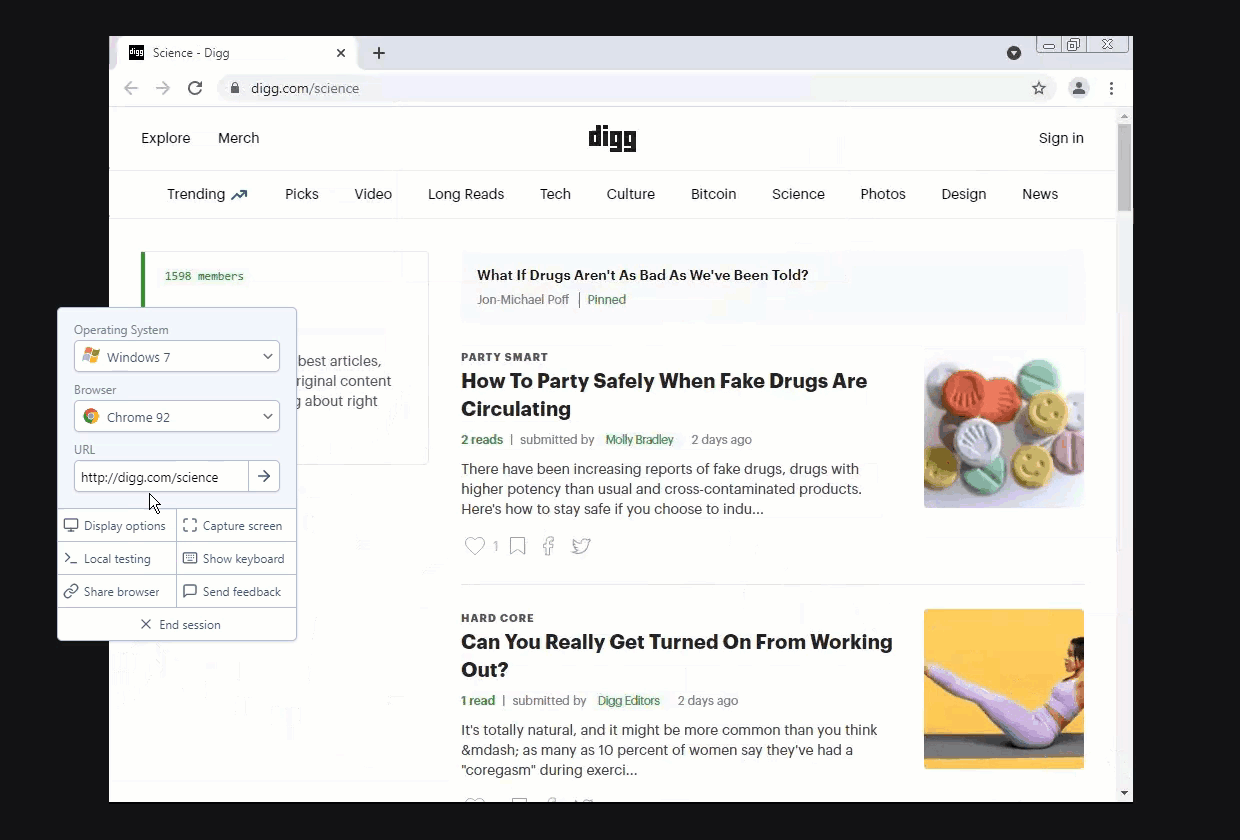The width and height of the screenshot is (1240, 840).
Task: Expand the Operating System dropdown
Action: pos(177,357)
